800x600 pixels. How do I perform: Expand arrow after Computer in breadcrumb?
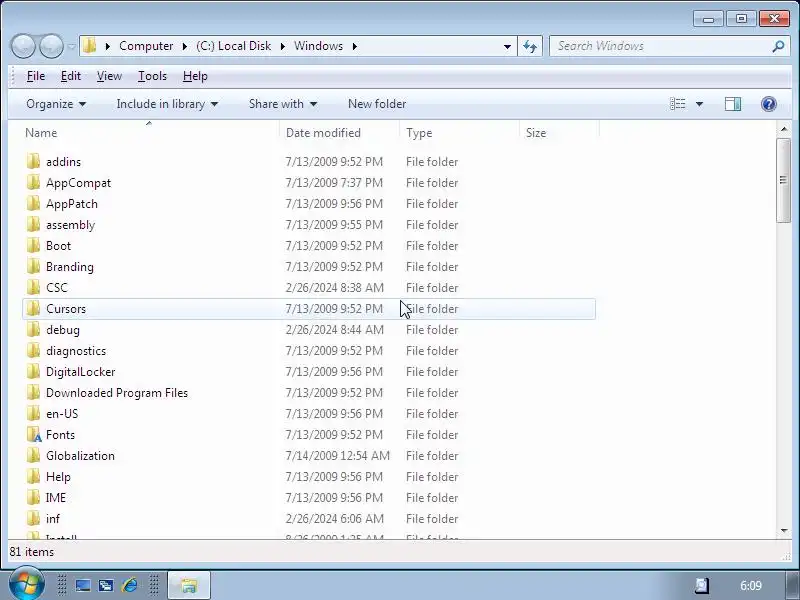[x=185, y=46]
